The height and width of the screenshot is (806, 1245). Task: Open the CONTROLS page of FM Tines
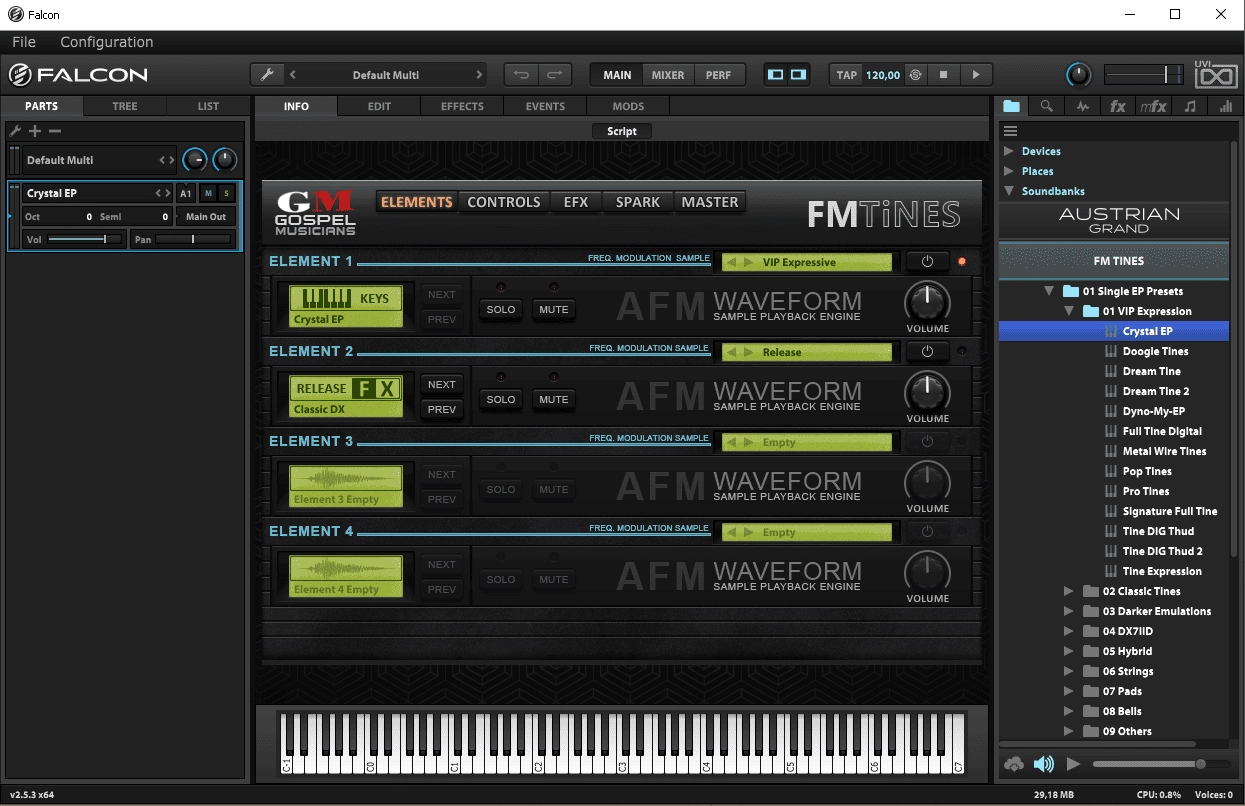504,202
